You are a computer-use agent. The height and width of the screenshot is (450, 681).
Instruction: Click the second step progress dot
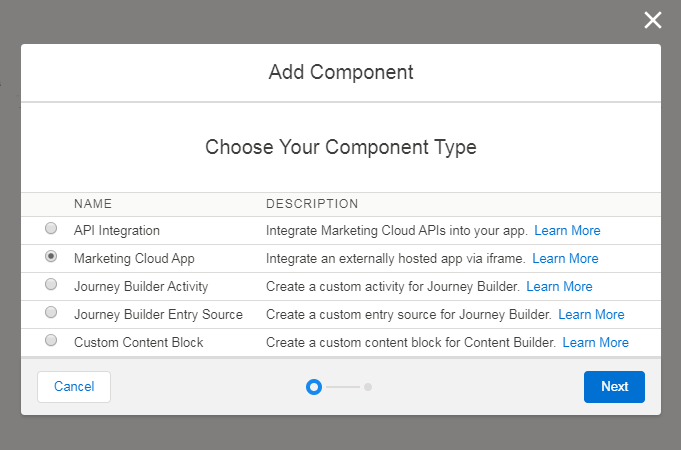click(368, 387)
